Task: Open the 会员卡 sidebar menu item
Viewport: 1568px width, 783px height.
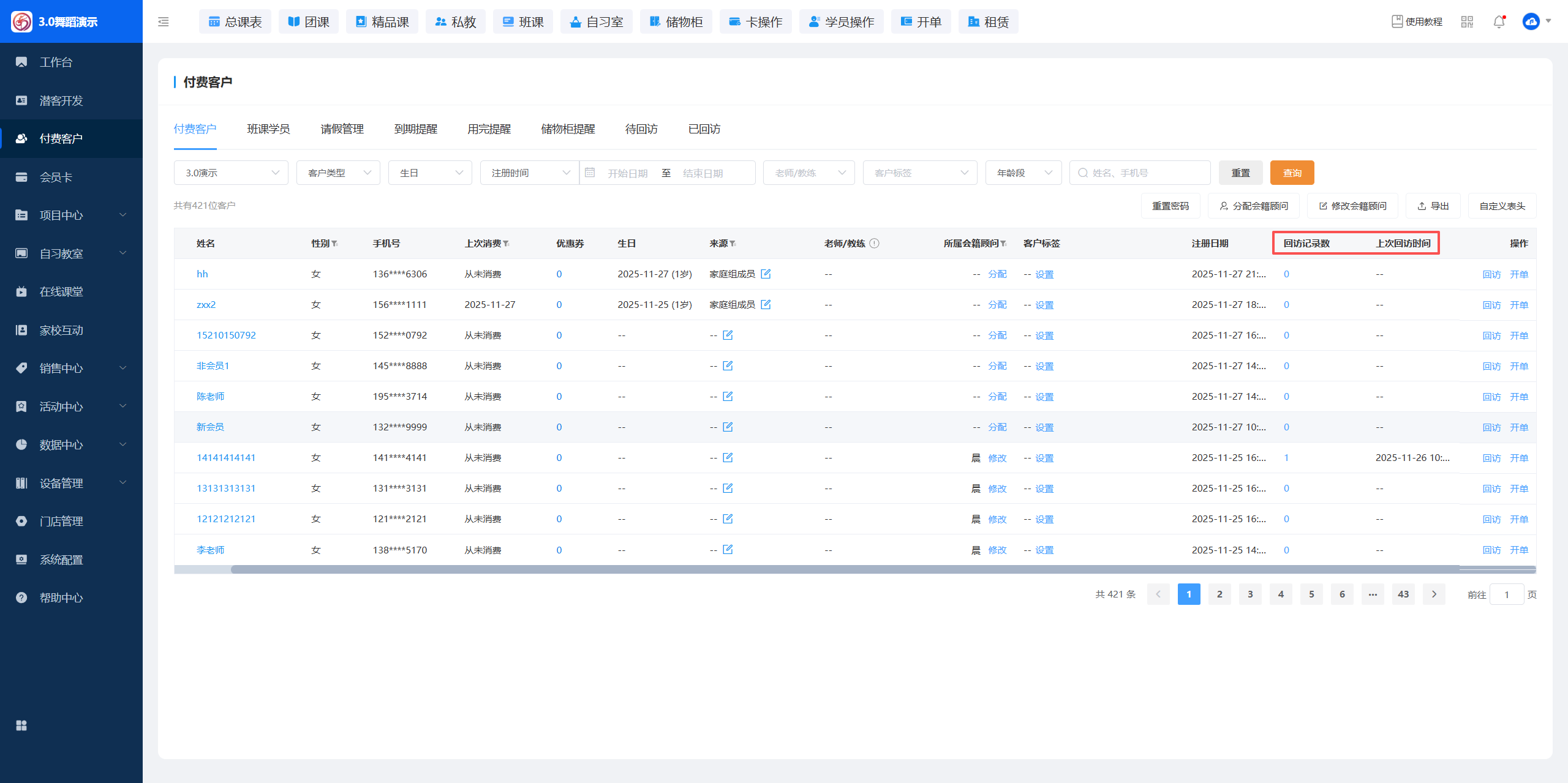Action: pos(56,177)
